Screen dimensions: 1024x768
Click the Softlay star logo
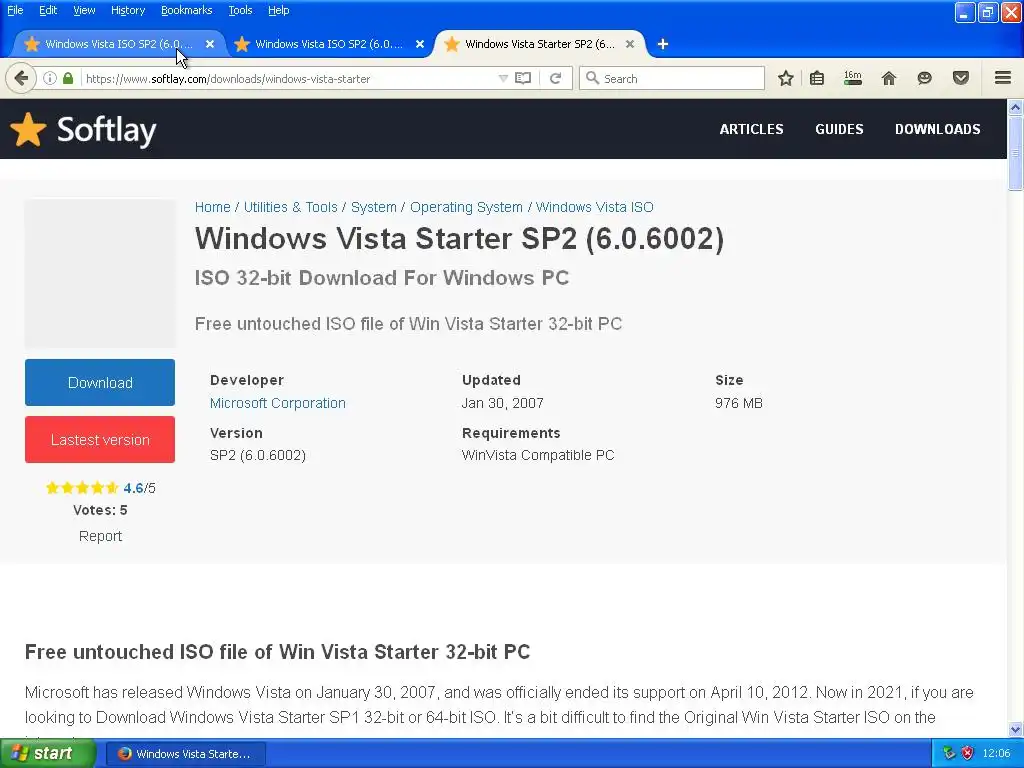28,129
